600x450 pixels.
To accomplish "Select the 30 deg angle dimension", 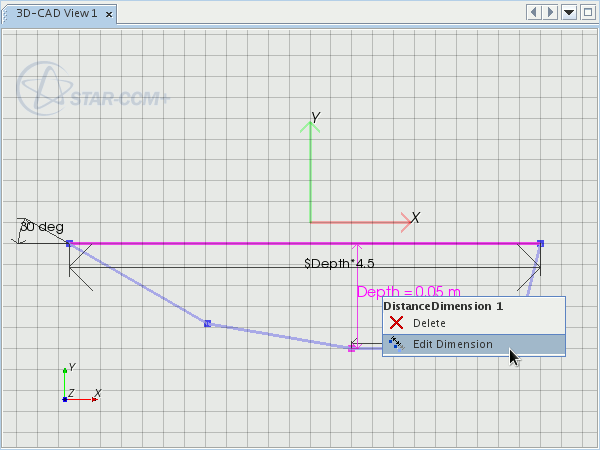I will [41, 227].
